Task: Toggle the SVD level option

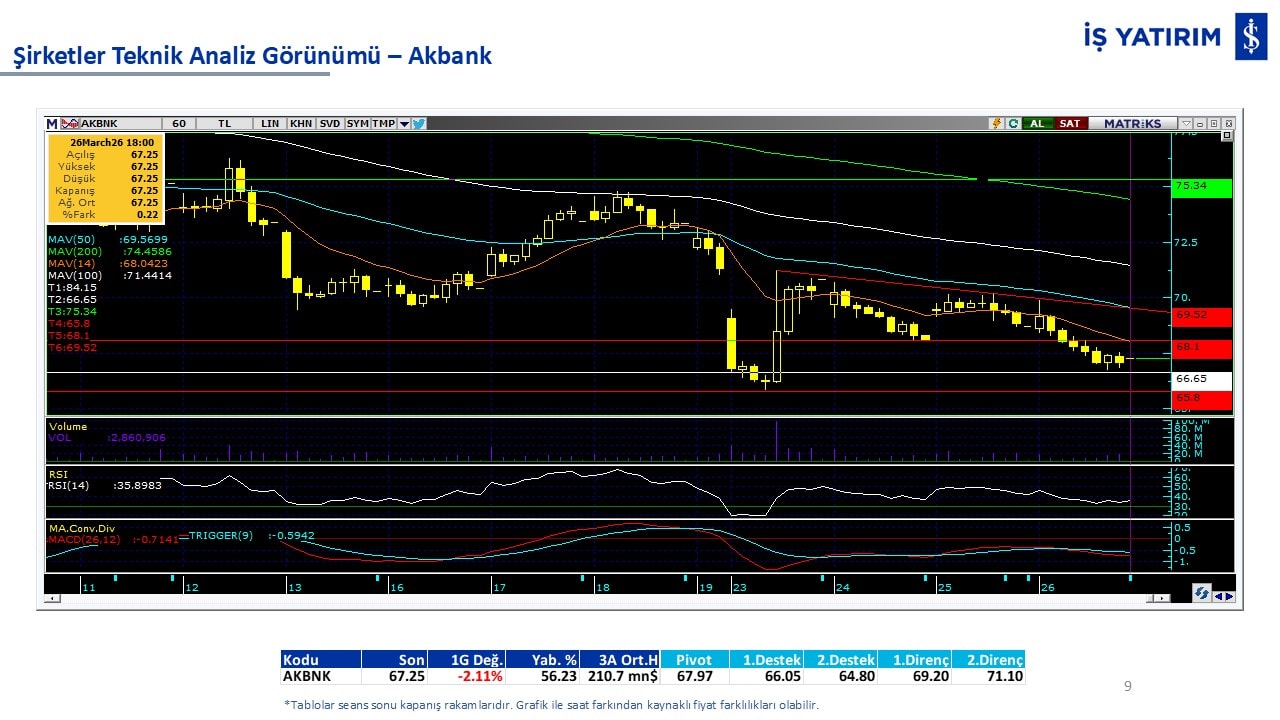Action: point(330,124)
